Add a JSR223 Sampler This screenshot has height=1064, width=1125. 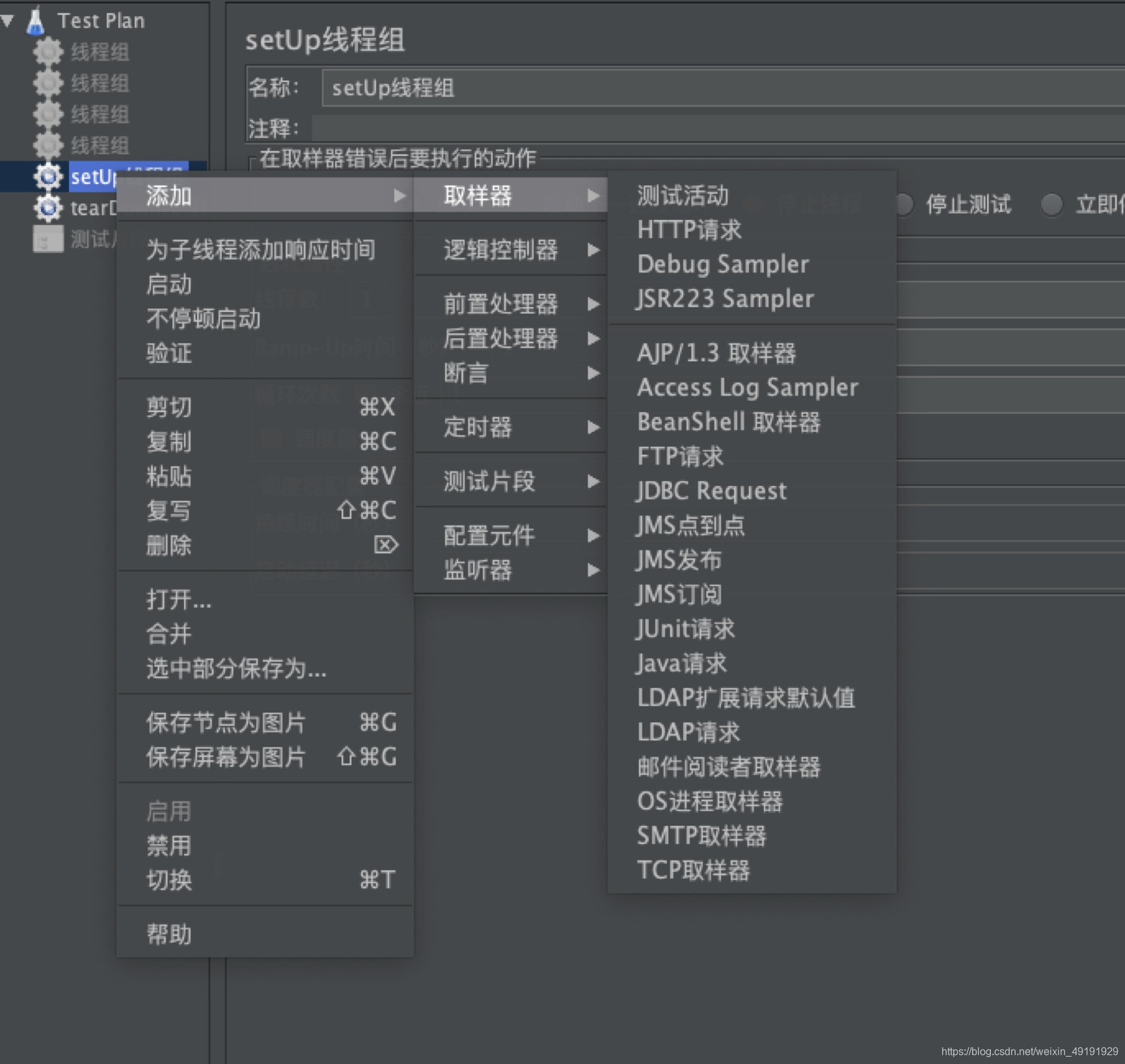point(752,299)
